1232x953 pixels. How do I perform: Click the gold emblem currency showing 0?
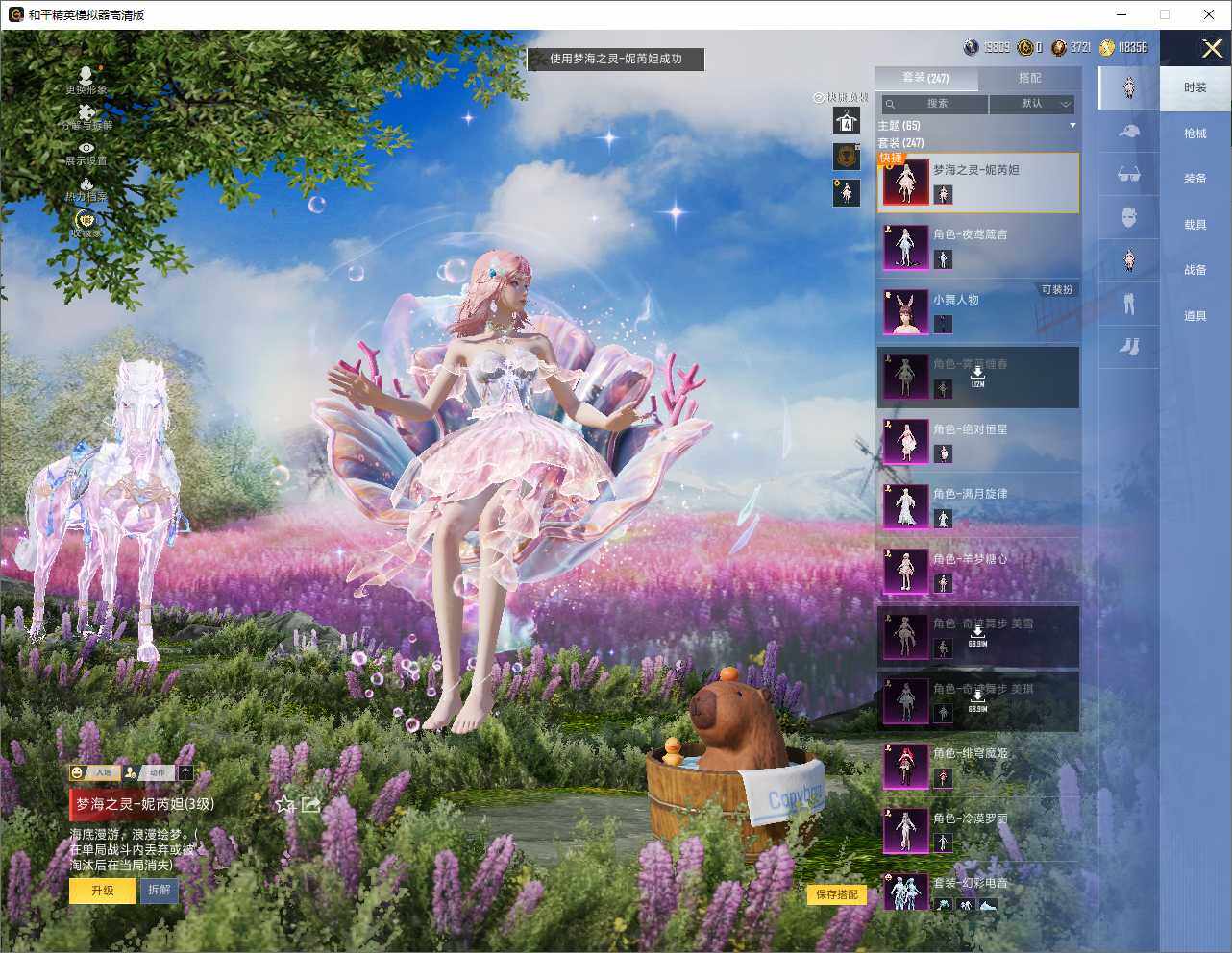coord(1026,47)
